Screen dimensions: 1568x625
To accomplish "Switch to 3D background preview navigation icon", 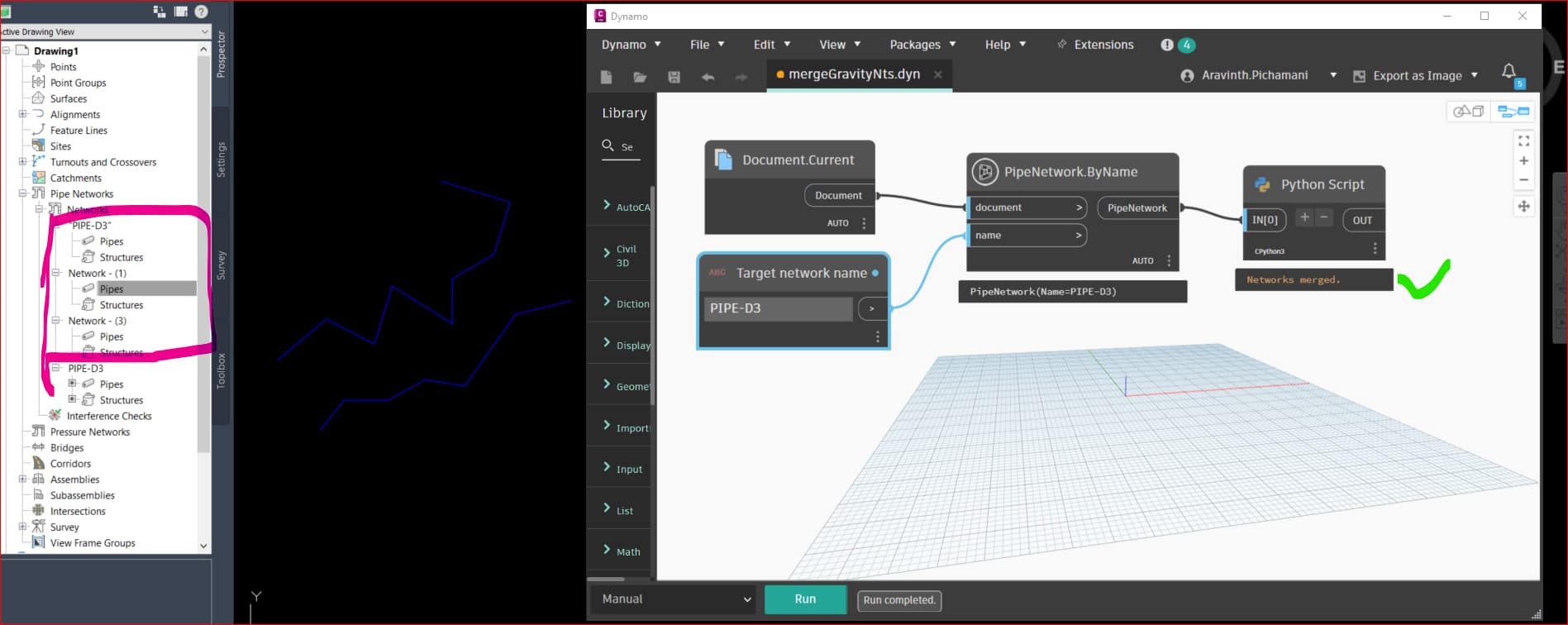I will click(1469, 111).
